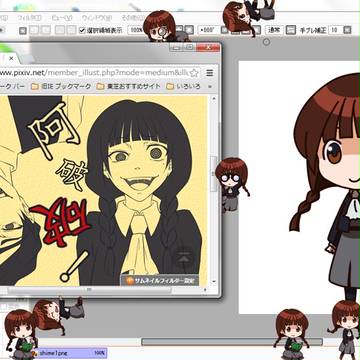This screenshot has height=360, width=360.
Task: Show hidden bookmarks with the chevron
Action: [x=210, y=87]
